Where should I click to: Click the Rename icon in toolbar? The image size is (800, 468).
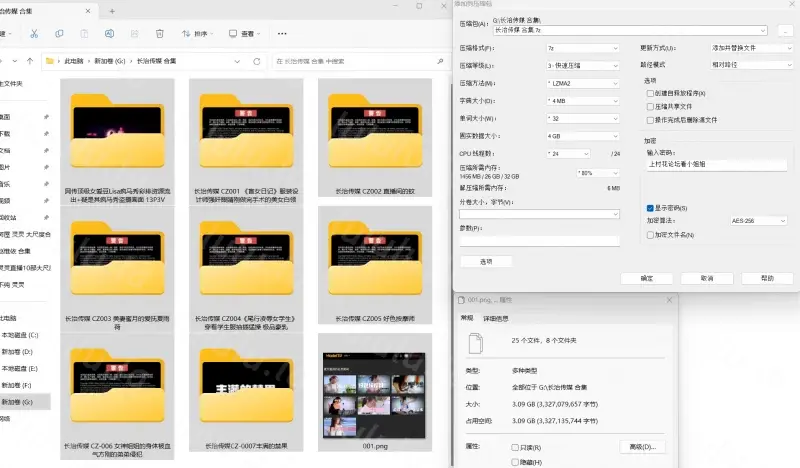point(109,34)
